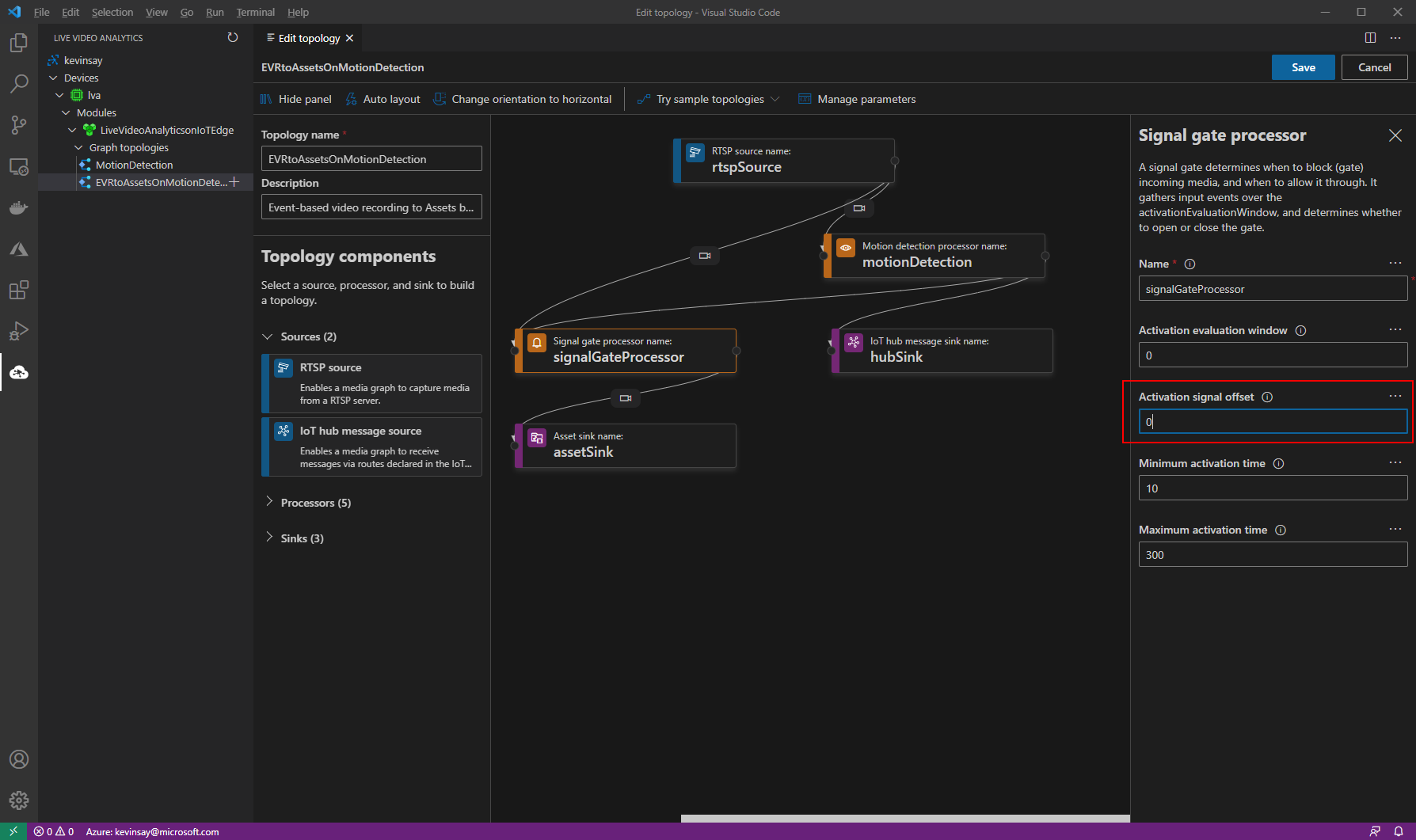Viewport: 1416px width, 840px height.
Task: Open the Explorer view in activity bar
Action: (x=19, y=43)
